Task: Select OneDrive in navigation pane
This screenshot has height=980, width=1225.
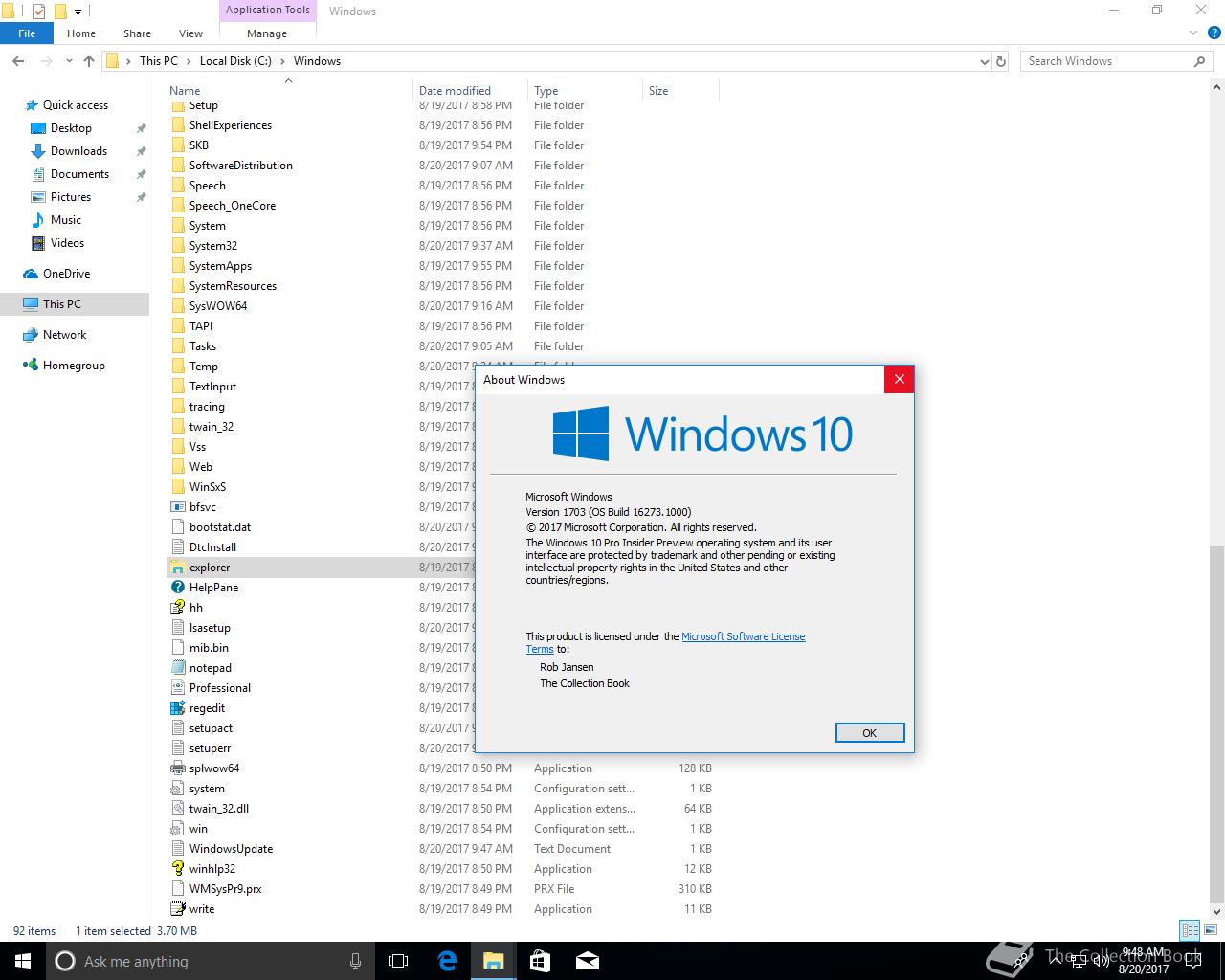Action: (66, 274)
